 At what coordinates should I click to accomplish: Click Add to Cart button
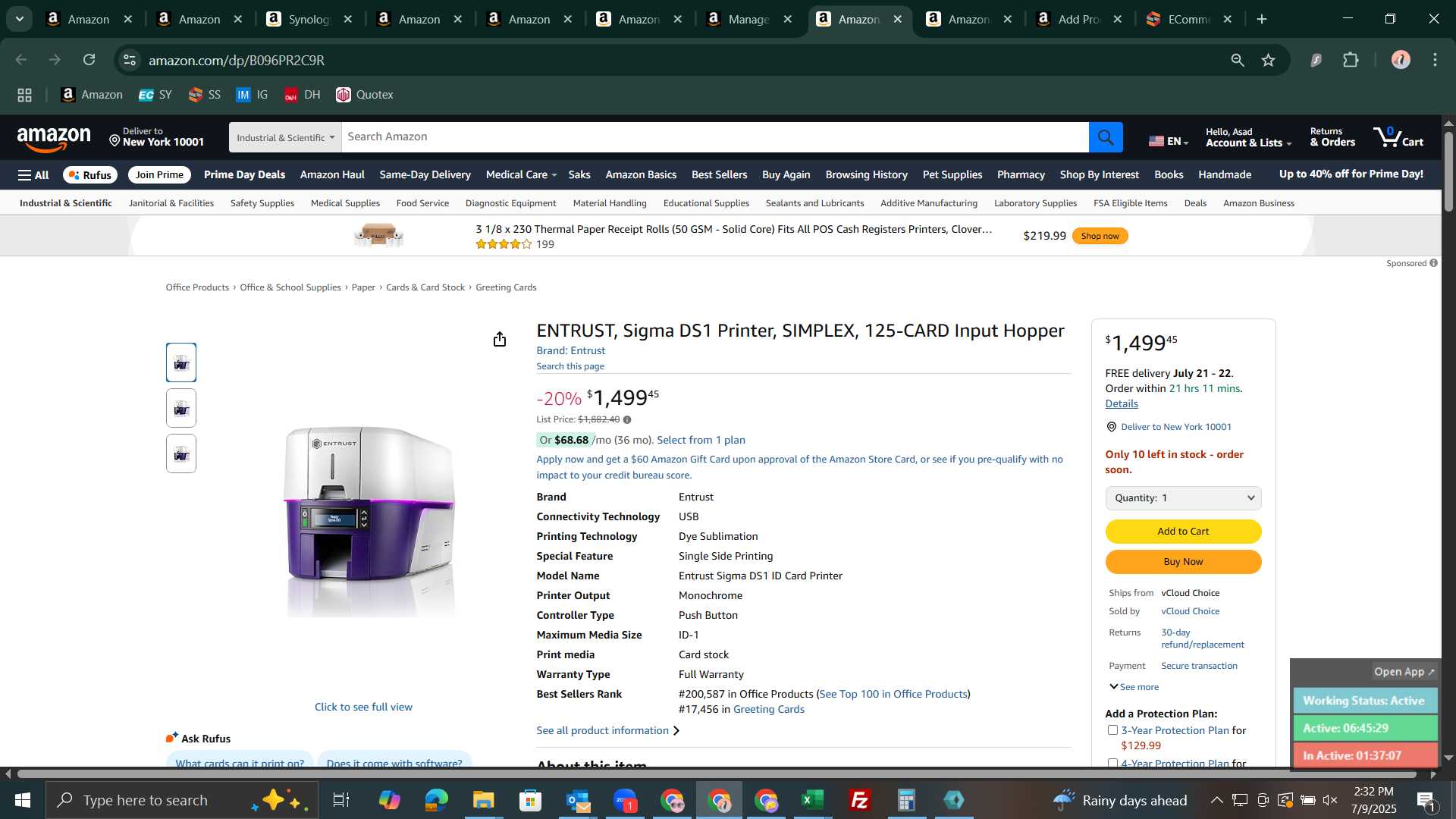pos(1183,532)
